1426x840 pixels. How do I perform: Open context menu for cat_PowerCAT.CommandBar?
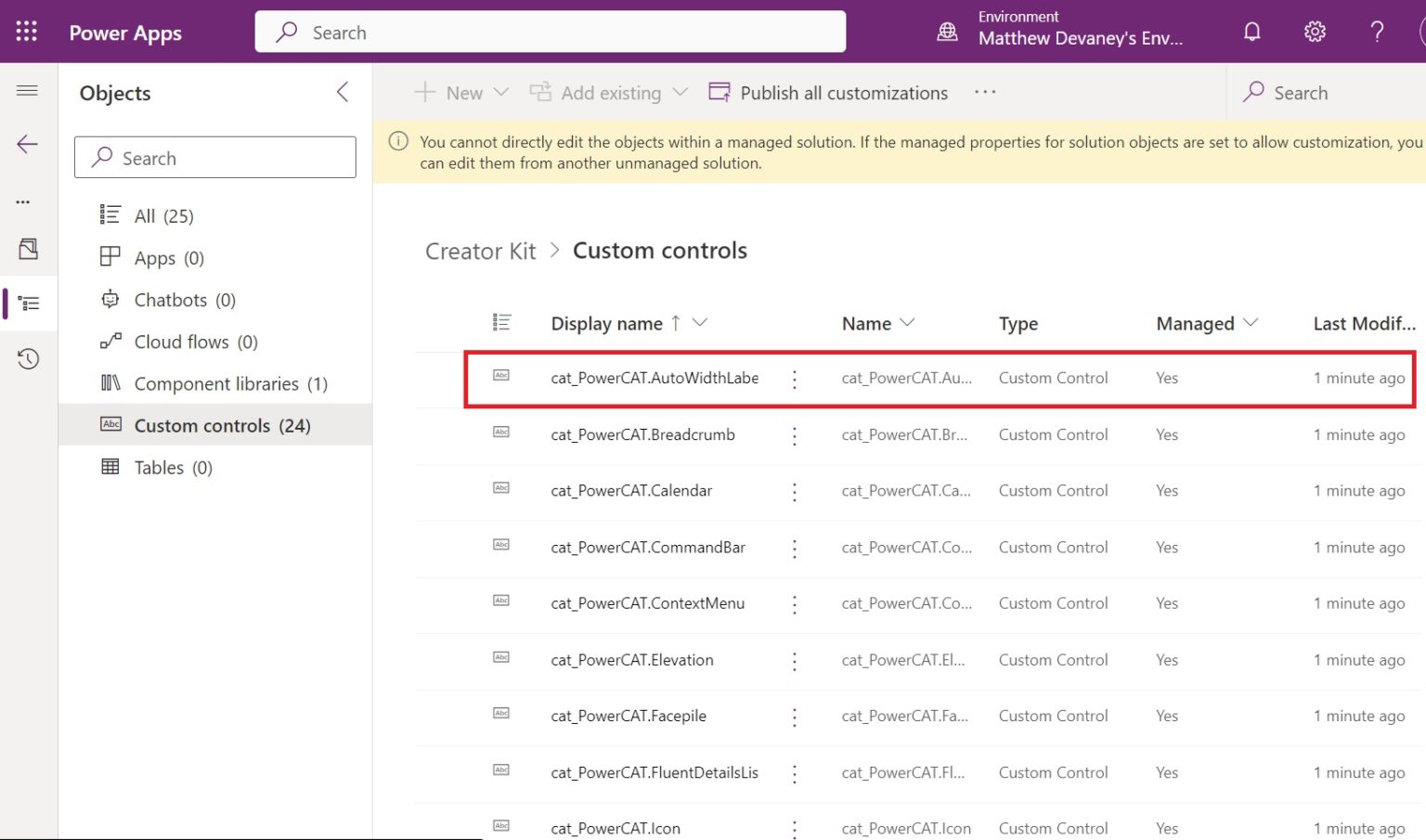coord(795,548)
